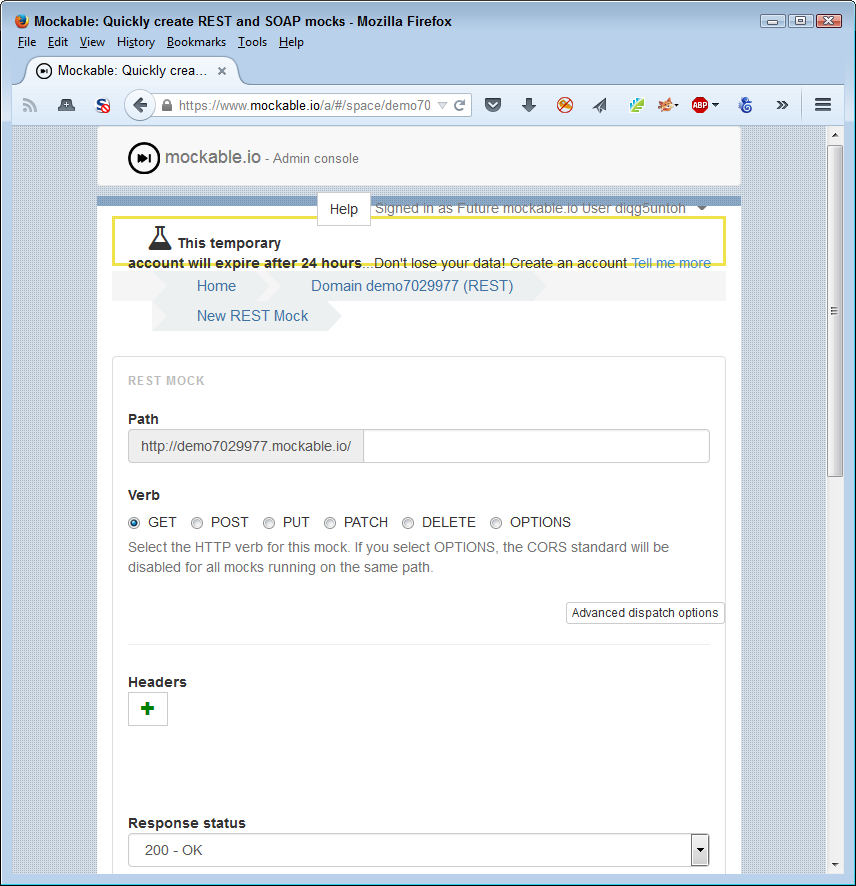Image resolution: width=856 pixels, height=886 pixels.
Task: Add a new header using the green plus icon
Action: (x=147, y=709)
